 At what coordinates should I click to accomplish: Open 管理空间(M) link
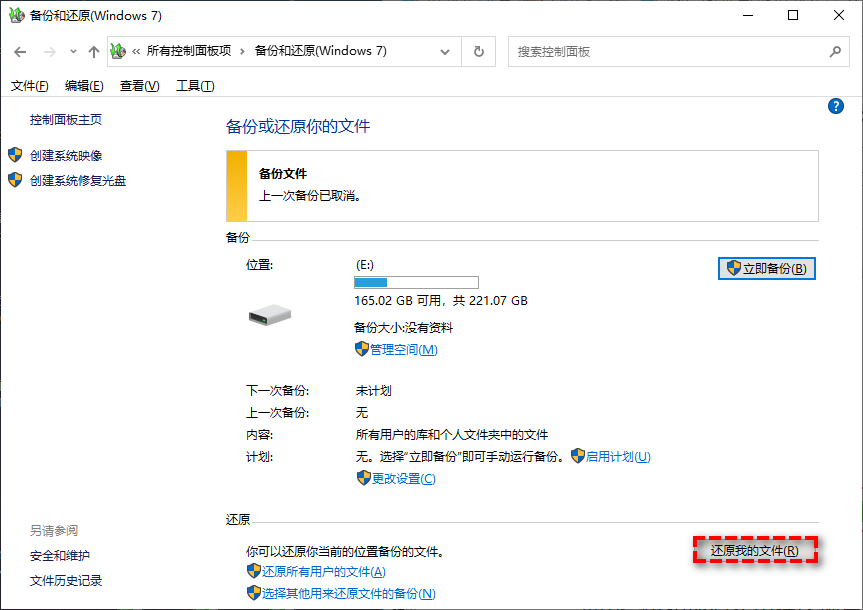(403, 350)
